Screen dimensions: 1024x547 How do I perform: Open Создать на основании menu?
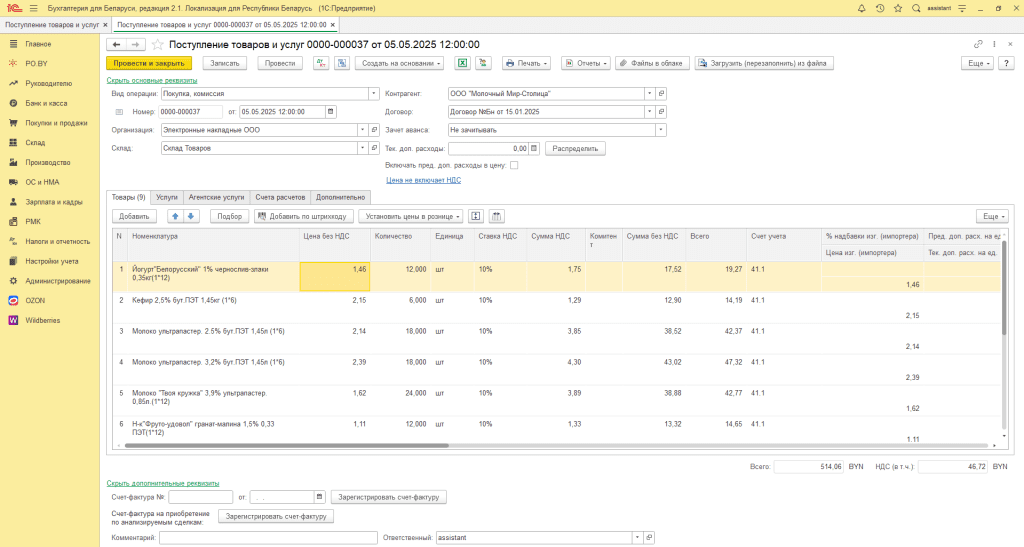coord(400,63)
